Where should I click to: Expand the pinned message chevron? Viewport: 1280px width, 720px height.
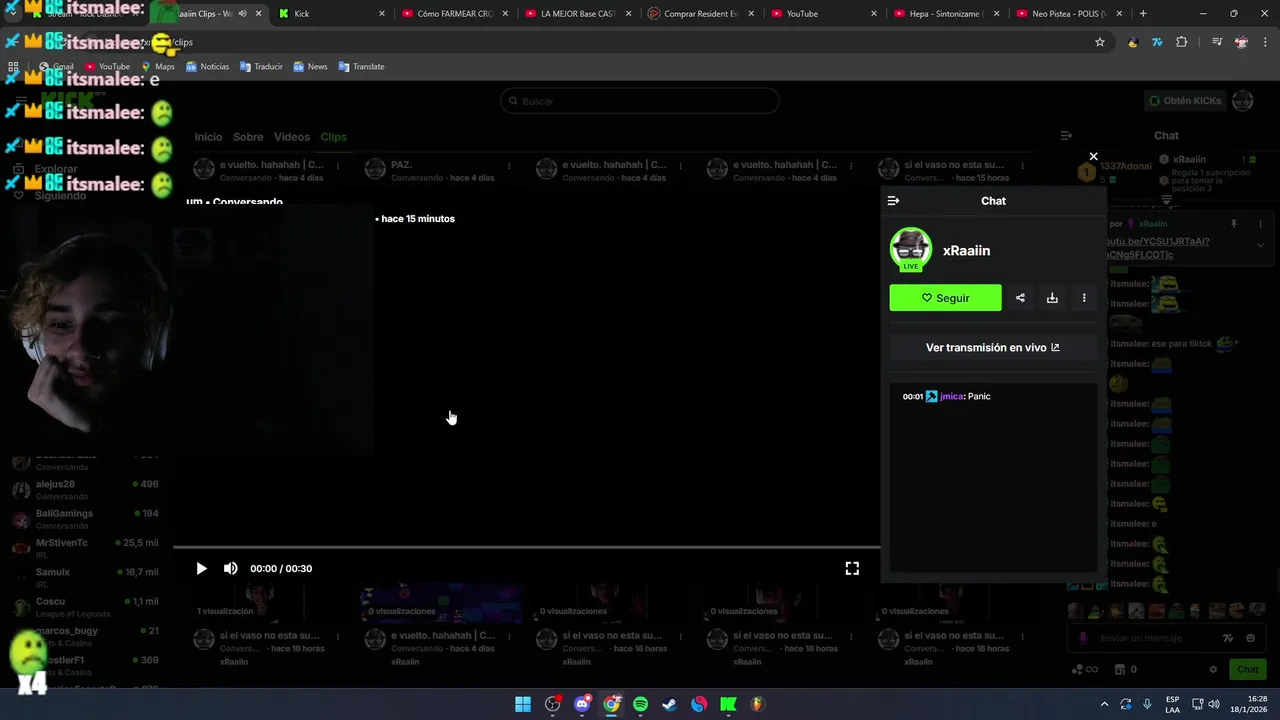pos(1260,245)
